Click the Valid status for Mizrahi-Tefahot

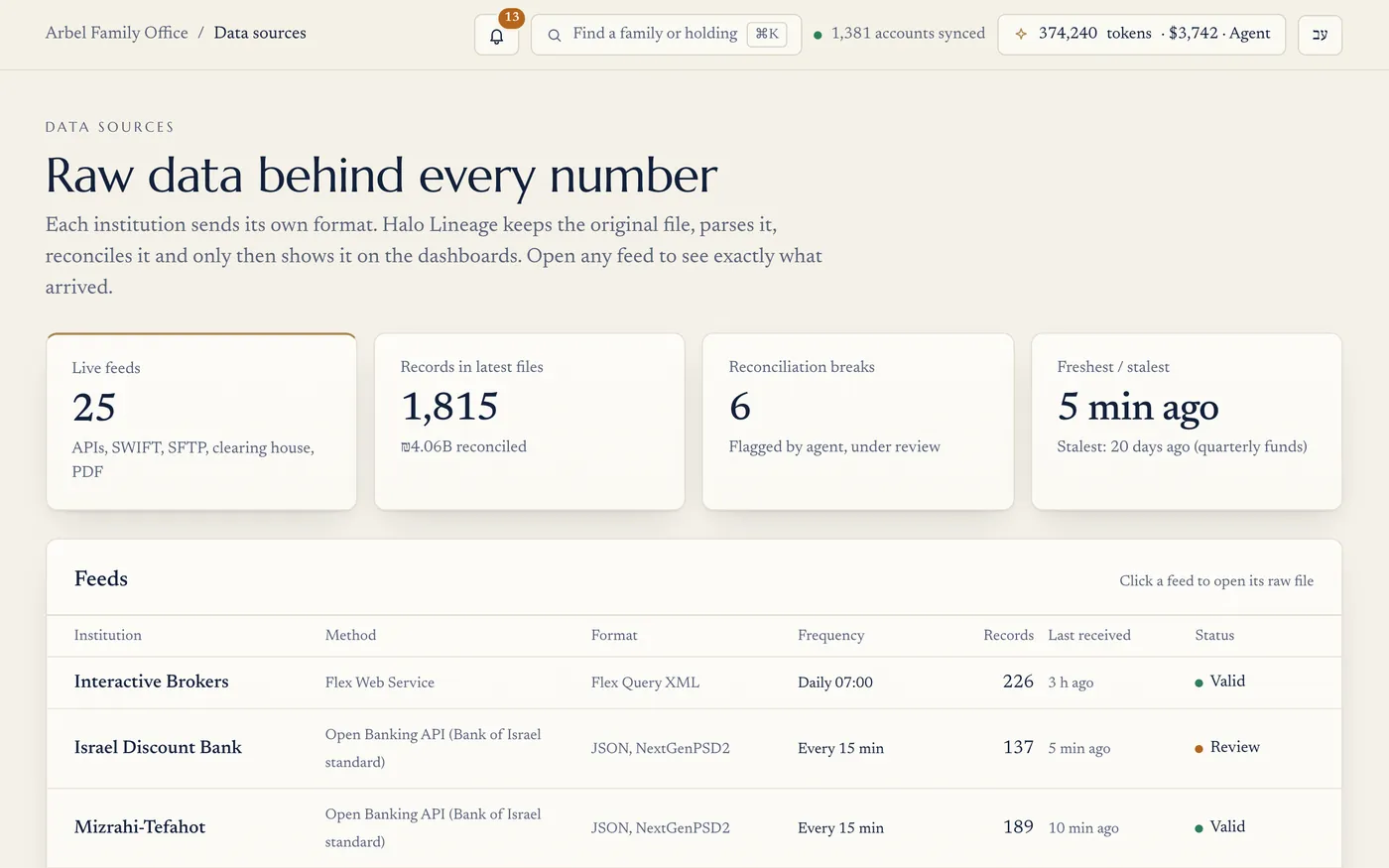click(1220, 826)
